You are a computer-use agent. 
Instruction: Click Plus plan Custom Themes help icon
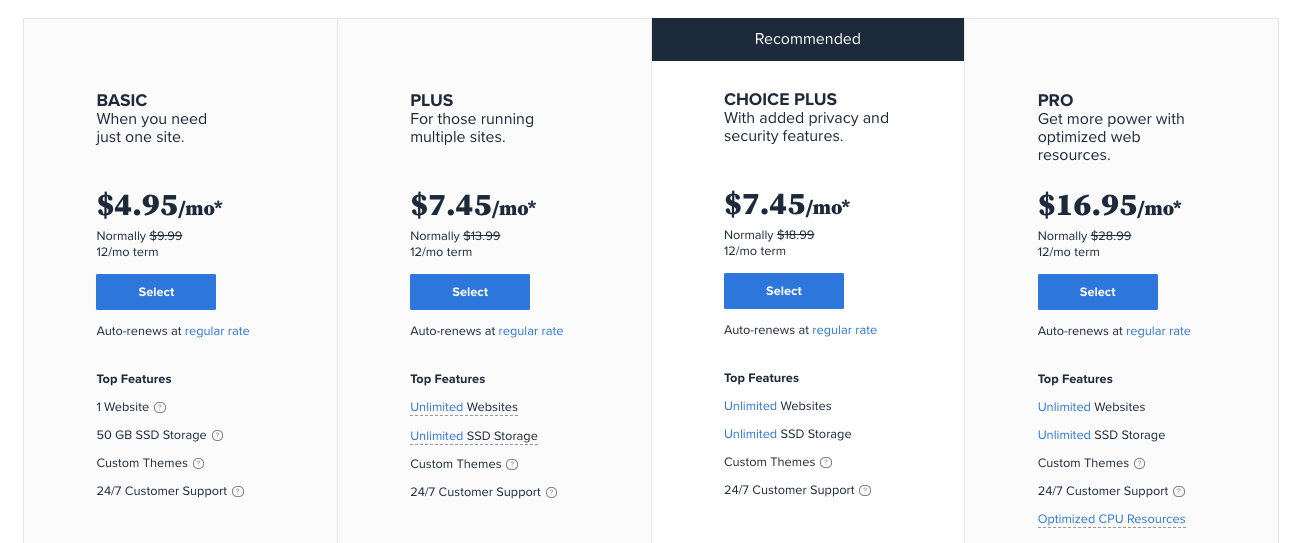pos(512,465)
